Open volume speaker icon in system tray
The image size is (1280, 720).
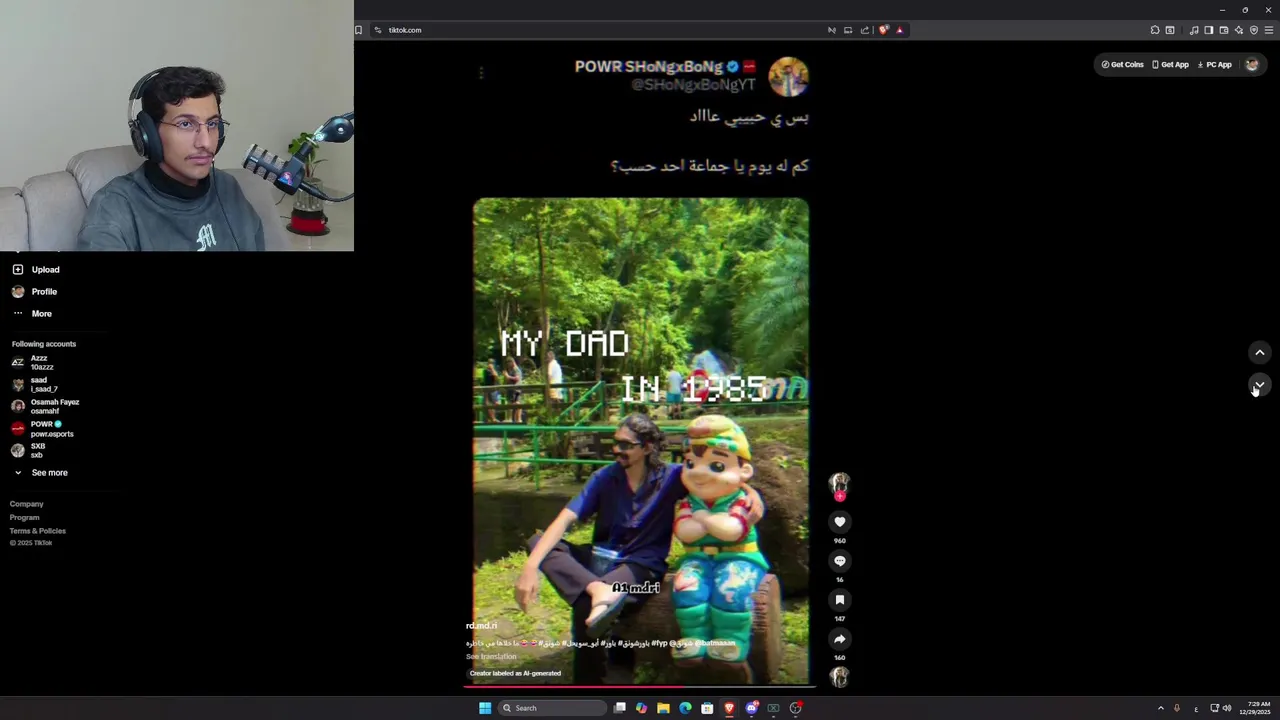pos(1227,708)
